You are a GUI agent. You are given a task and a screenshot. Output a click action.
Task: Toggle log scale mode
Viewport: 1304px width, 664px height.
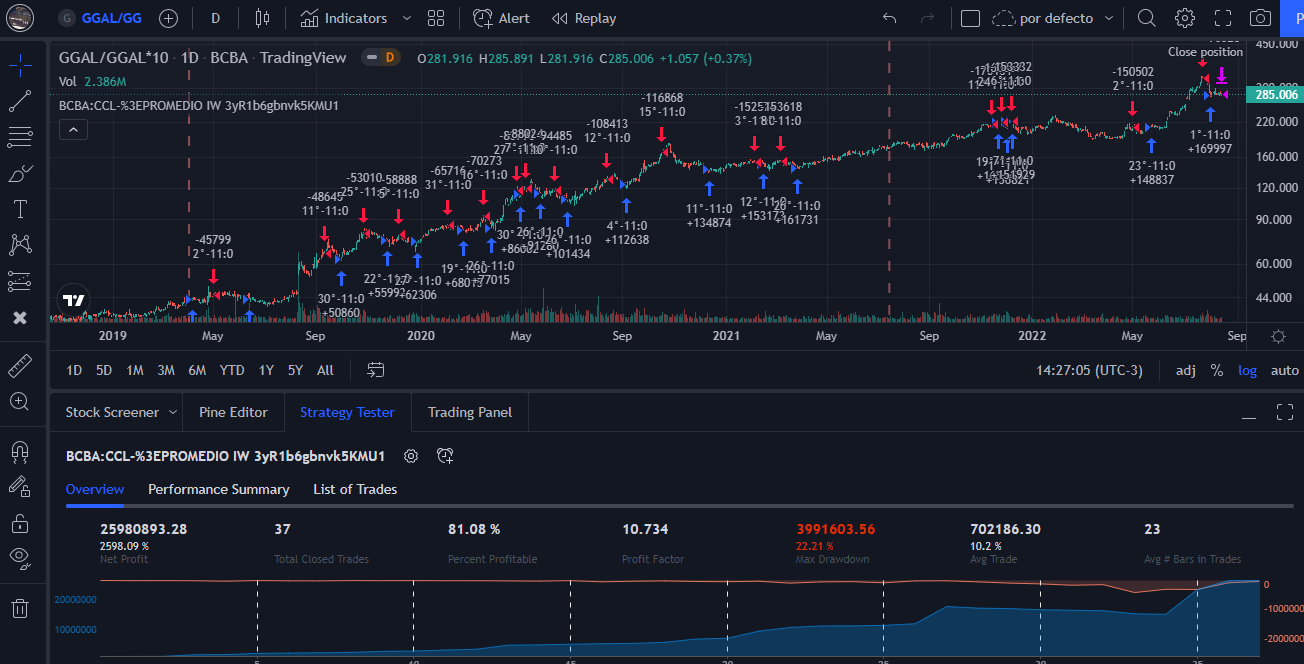coord(1247,370)
